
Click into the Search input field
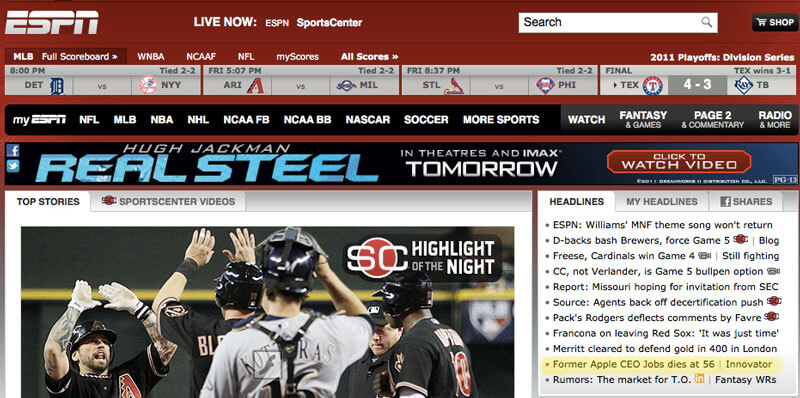[x=609, y=22]
